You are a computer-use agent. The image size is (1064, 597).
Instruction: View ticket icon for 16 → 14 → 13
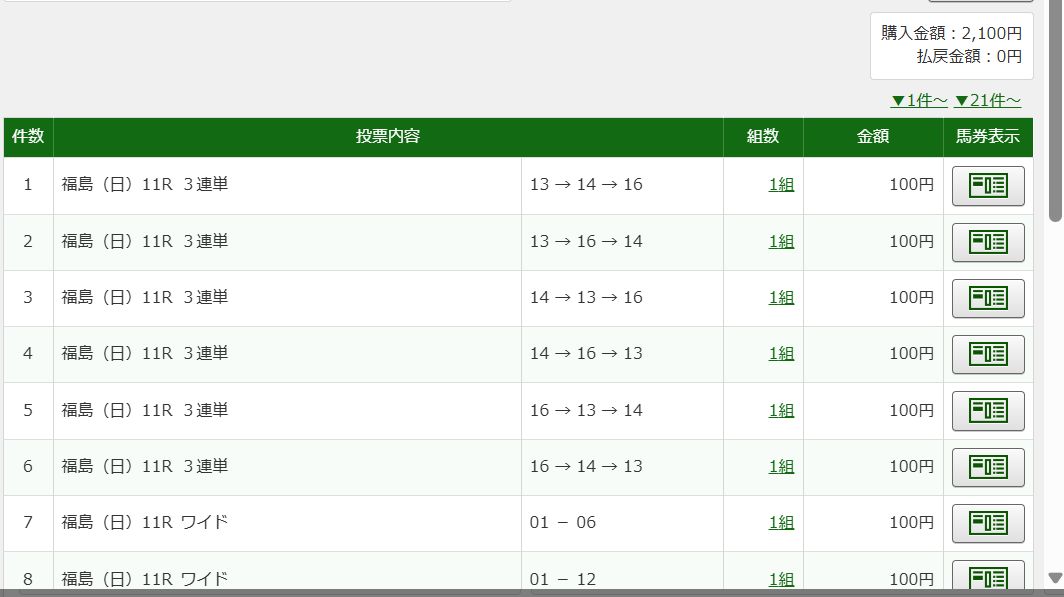(x=988, y=467)
